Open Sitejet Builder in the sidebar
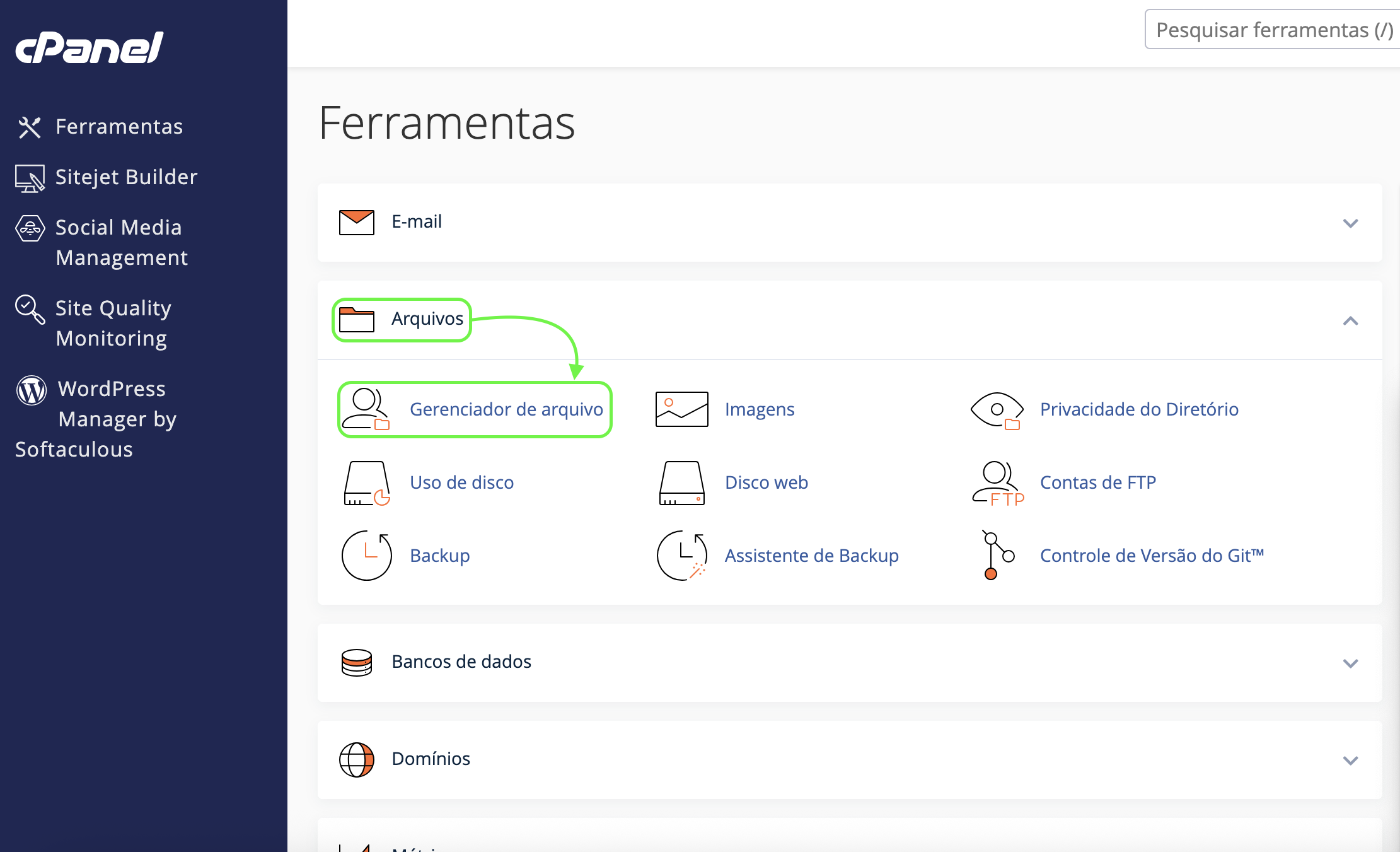1400x852 pixels. pyautogui.click(x=126, y=177)
